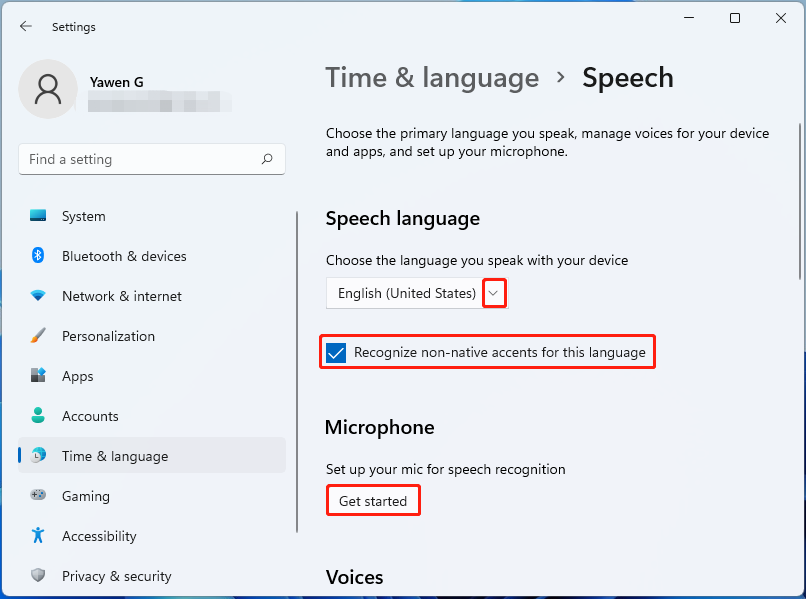The height and width of the screenshot is (599, 806).
Task: Click the Privacy & security shield icon
Action: click(x=38, y=576)
